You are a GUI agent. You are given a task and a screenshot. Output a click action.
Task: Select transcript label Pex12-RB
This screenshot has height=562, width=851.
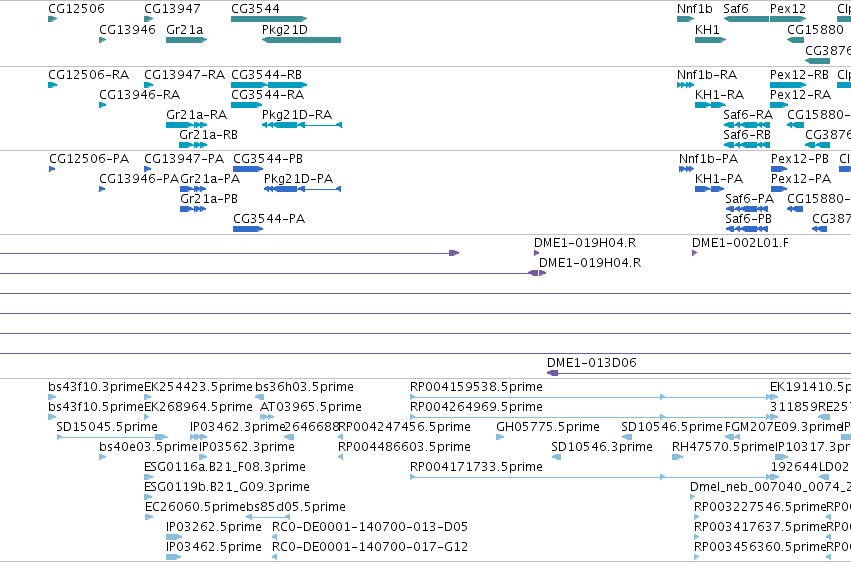click(x=799, y=74)
